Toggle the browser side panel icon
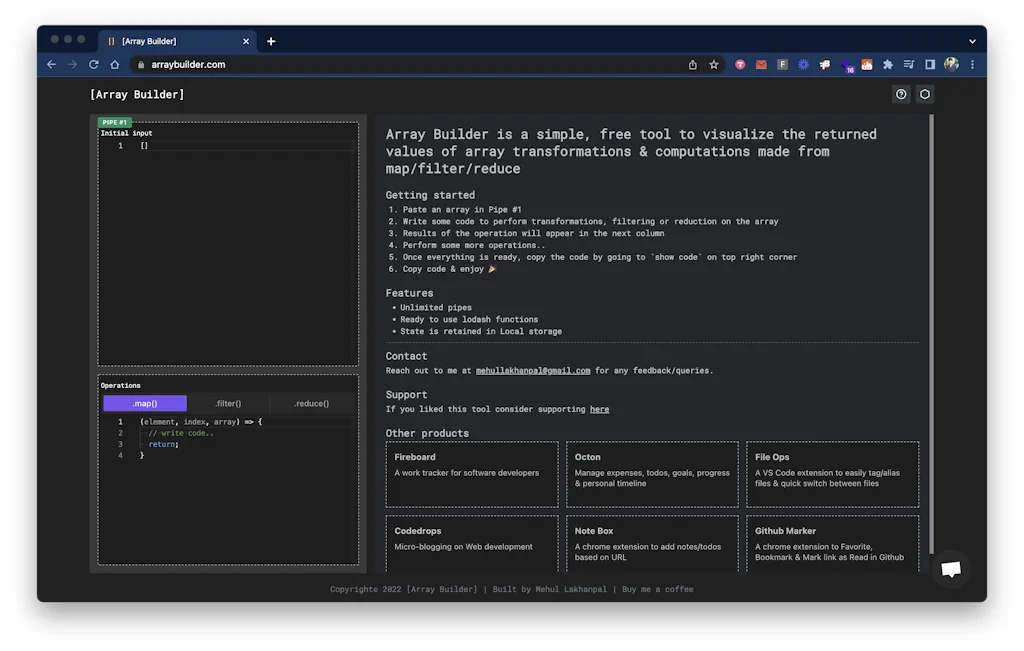Image resolution: width=1024 pixels, height=651 pixels. [930, 65]
